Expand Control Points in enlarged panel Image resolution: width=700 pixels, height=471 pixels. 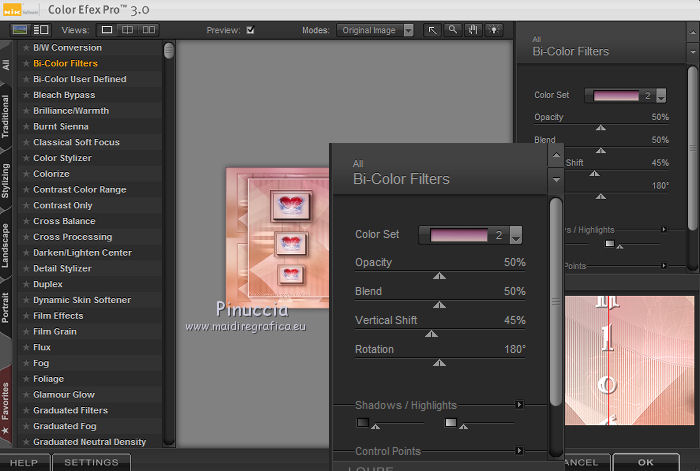point(519,450)
